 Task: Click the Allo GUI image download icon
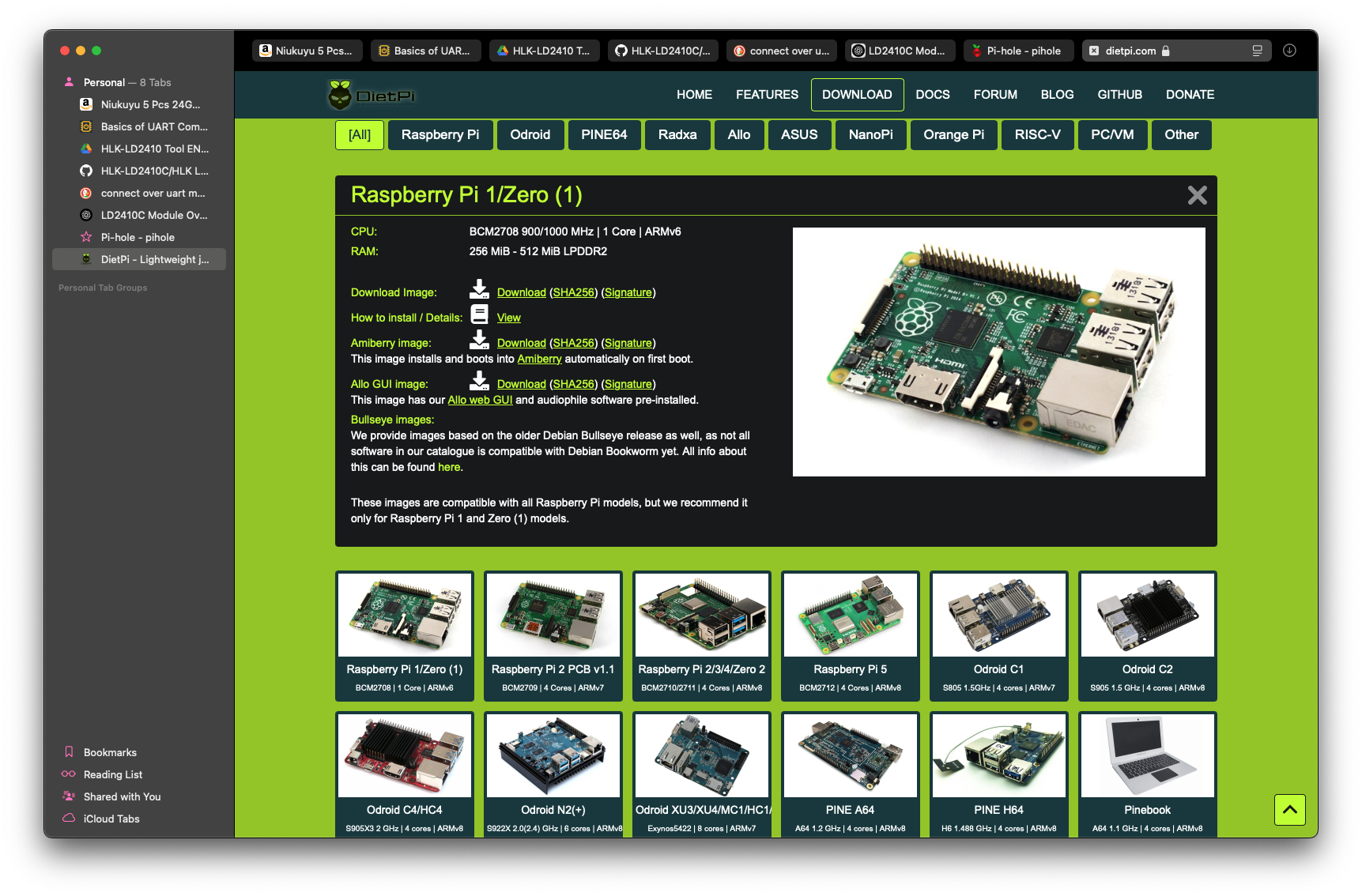coord(479,380)
